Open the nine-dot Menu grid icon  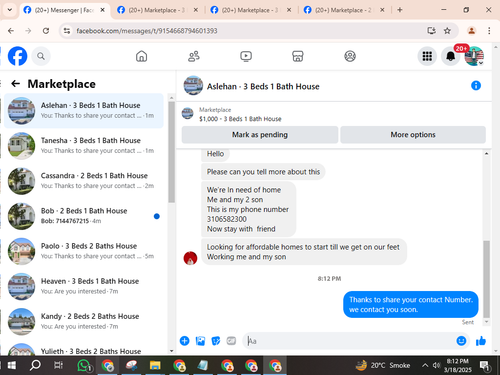coord(427,56)
